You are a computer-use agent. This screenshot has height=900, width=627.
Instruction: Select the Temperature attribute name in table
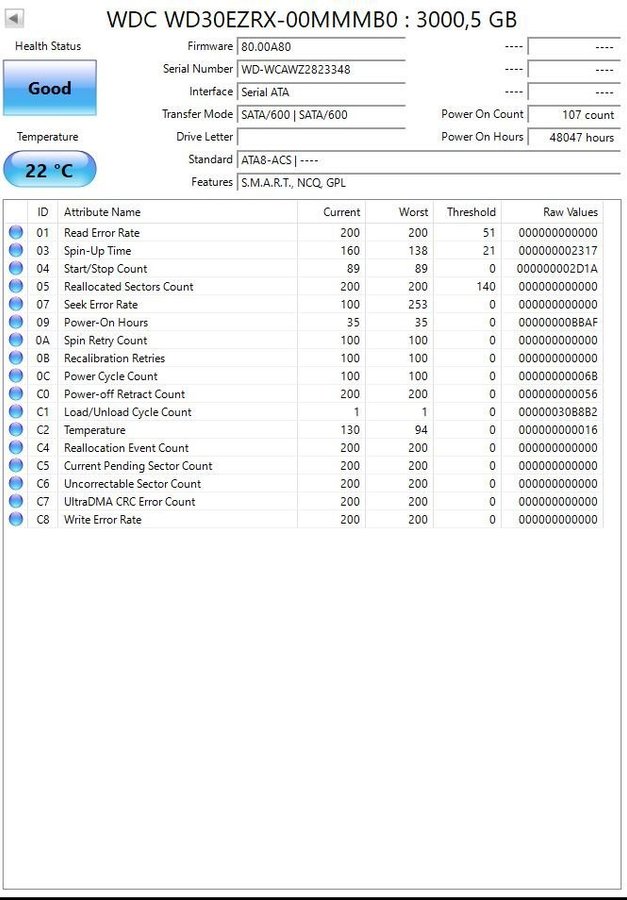[x=95, y=429]
